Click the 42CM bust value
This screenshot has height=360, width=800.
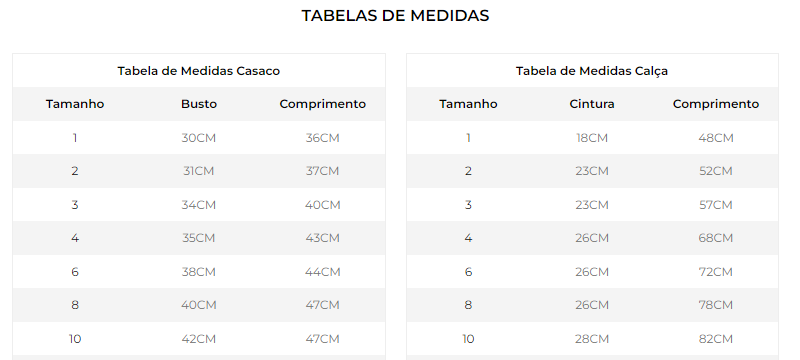tap(198, 339)
